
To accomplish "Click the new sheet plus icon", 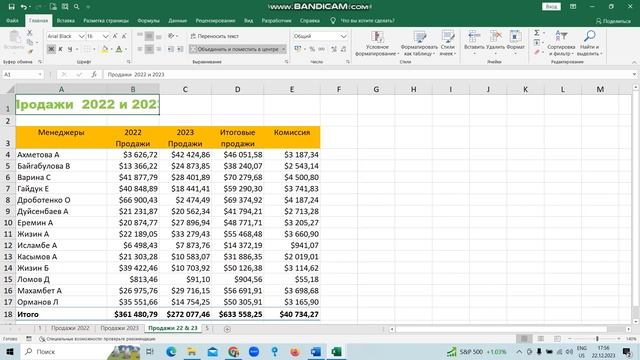I will pyautogui.click(x=227, y=329).
